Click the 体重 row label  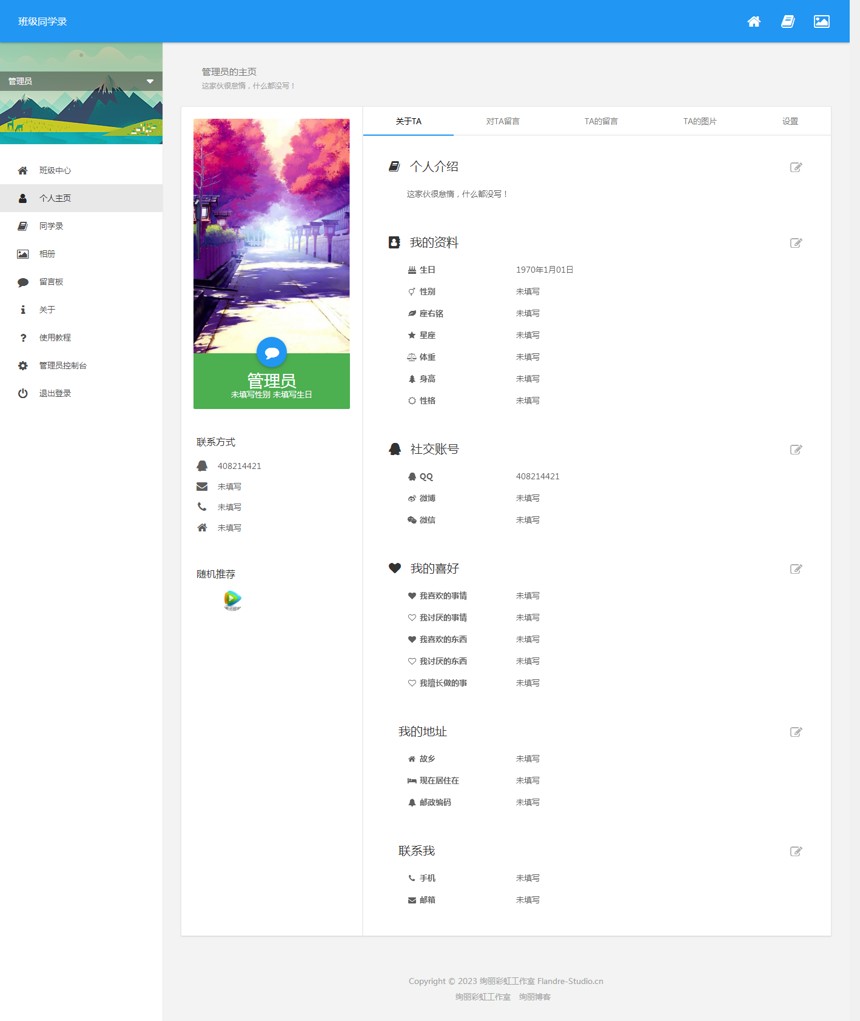[x=427, y=357]
